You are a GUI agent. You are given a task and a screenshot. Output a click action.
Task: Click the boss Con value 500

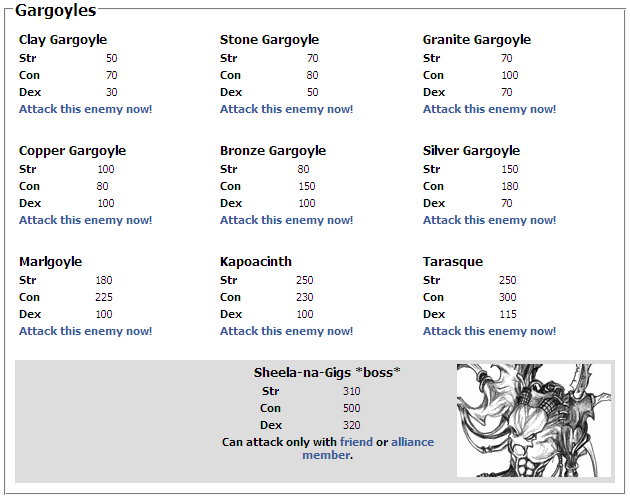(352, 408)
